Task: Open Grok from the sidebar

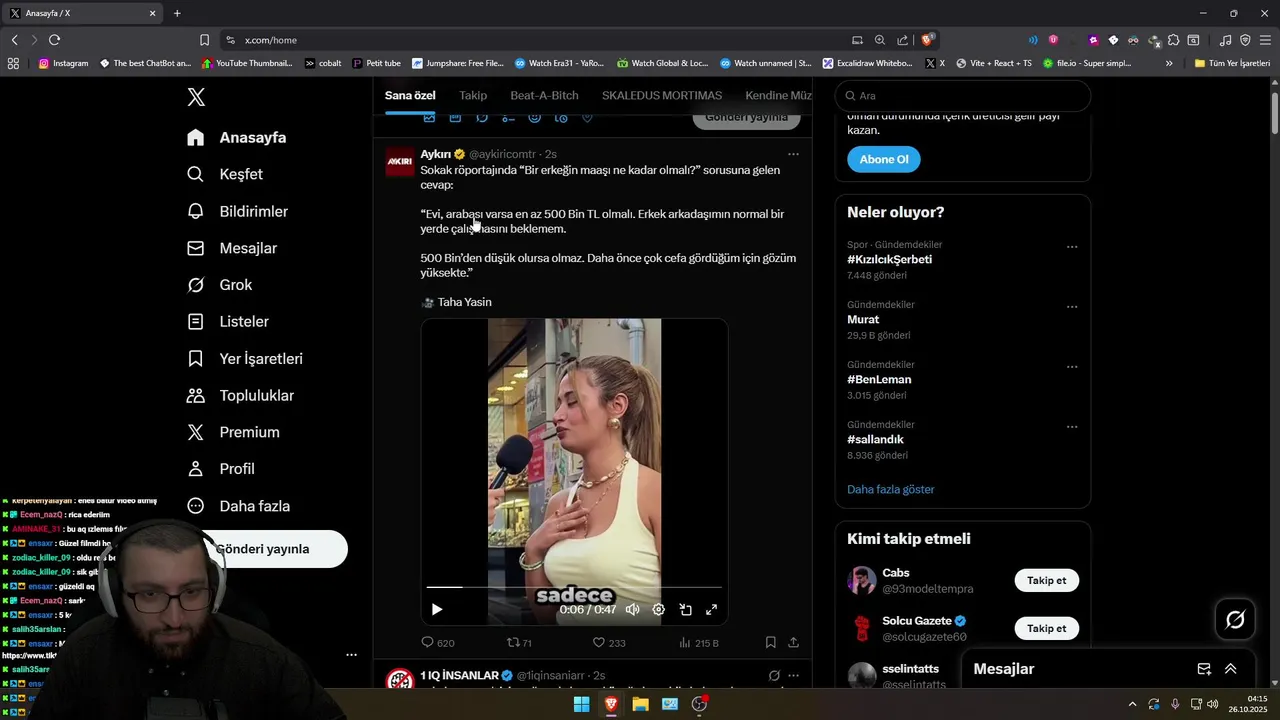Action: tap(220, 285)
